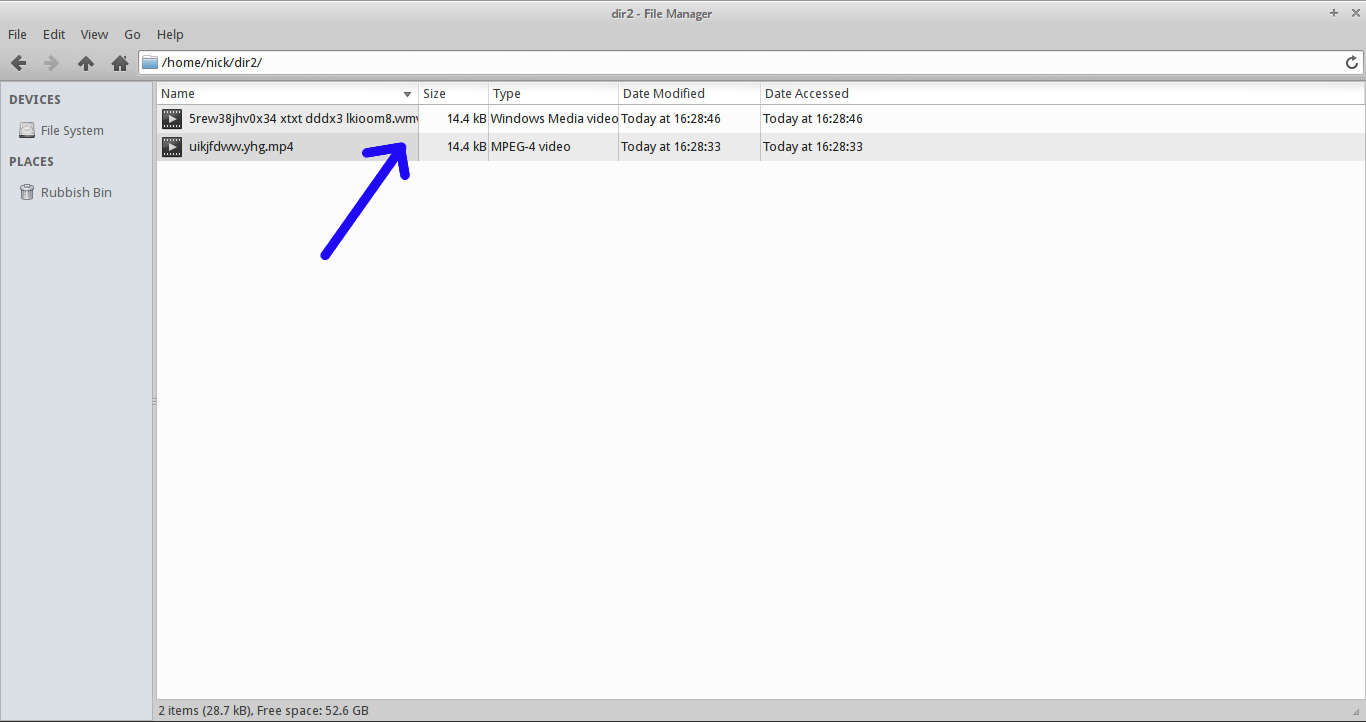Image resolution: width=1366 pixels, height=722 pixels.
Task: Open the Home folder icon
Action: tap(120, 63)
